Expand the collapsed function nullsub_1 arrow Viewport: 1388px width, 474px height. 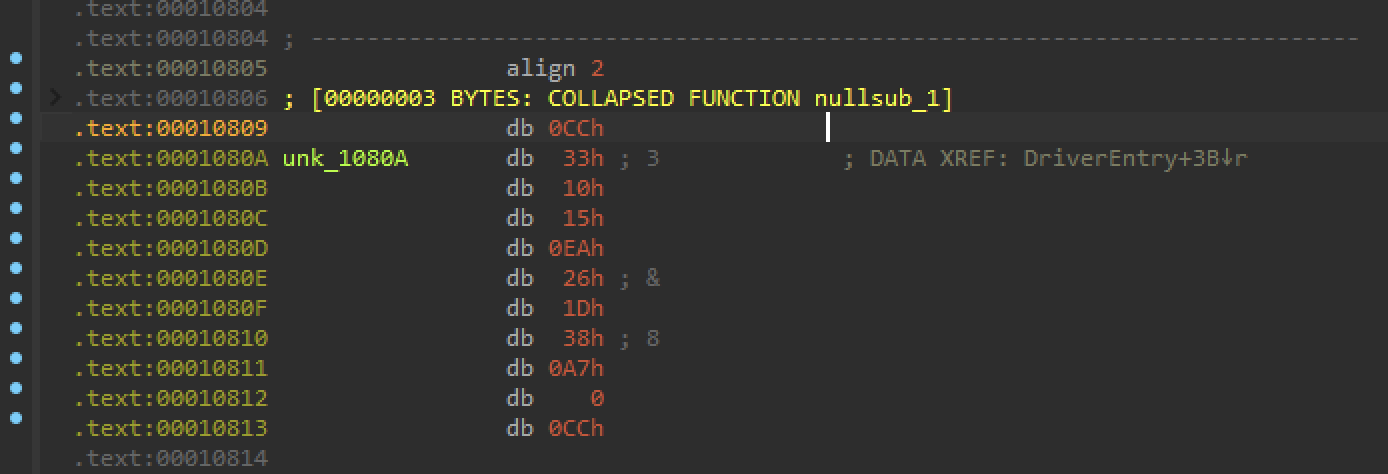pos(55,98)
